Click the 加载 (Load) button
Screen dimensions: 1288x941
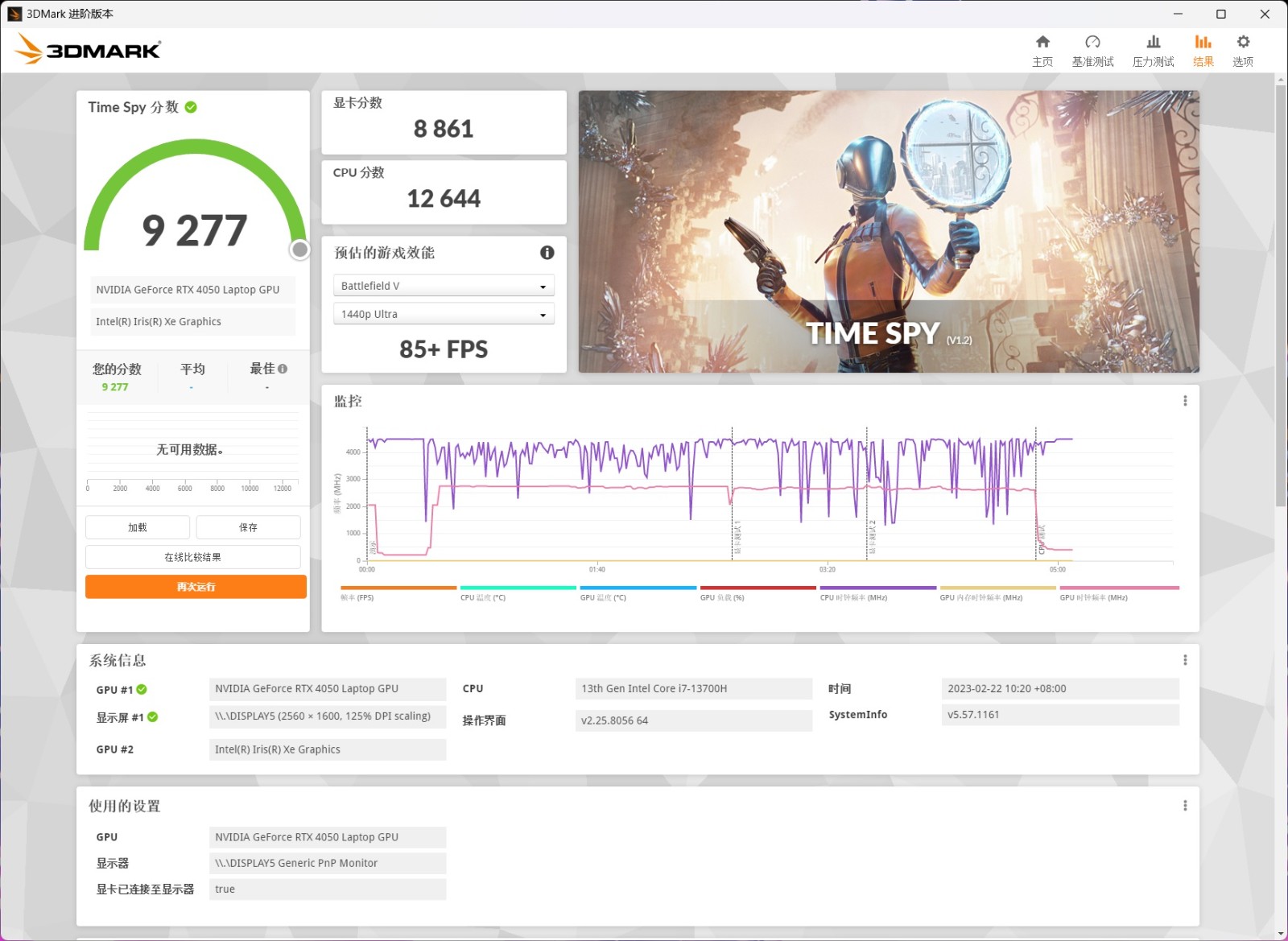tap(138, 527)
